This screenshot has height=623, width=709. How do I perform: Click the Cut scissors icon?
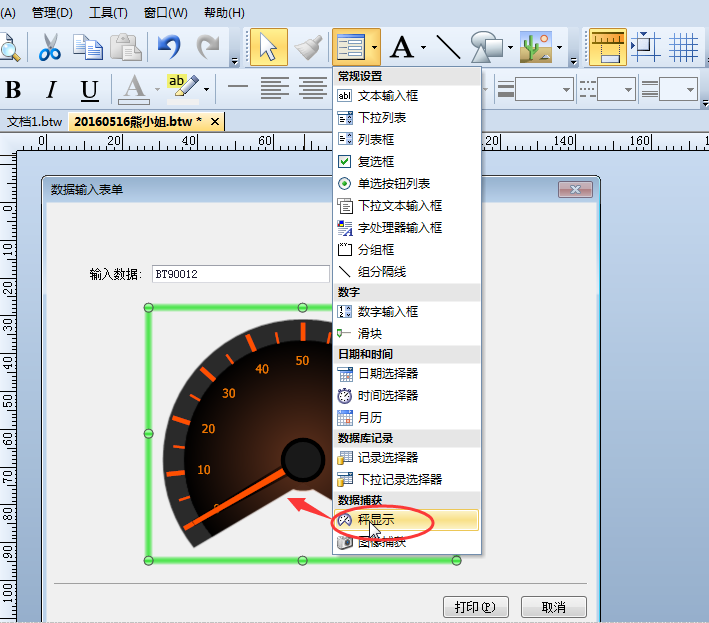49,47
